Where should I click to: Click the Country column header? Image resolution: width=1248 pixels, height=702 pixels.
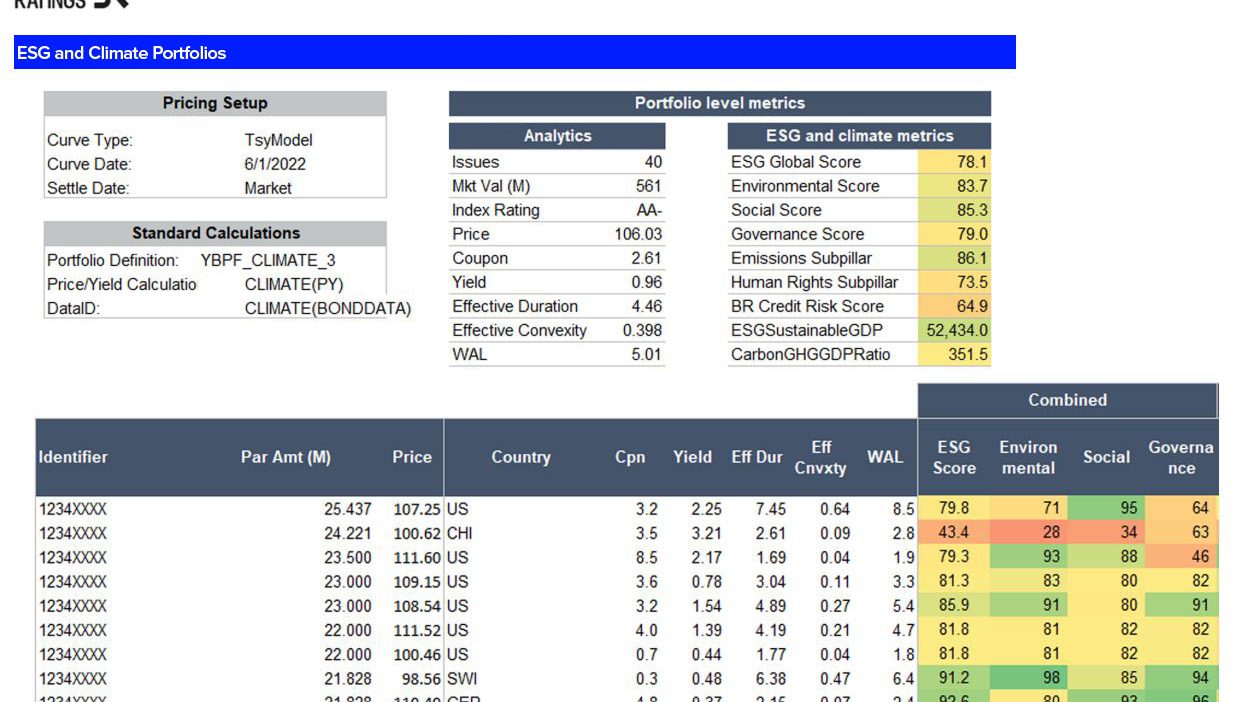click(x=520, y=457)
